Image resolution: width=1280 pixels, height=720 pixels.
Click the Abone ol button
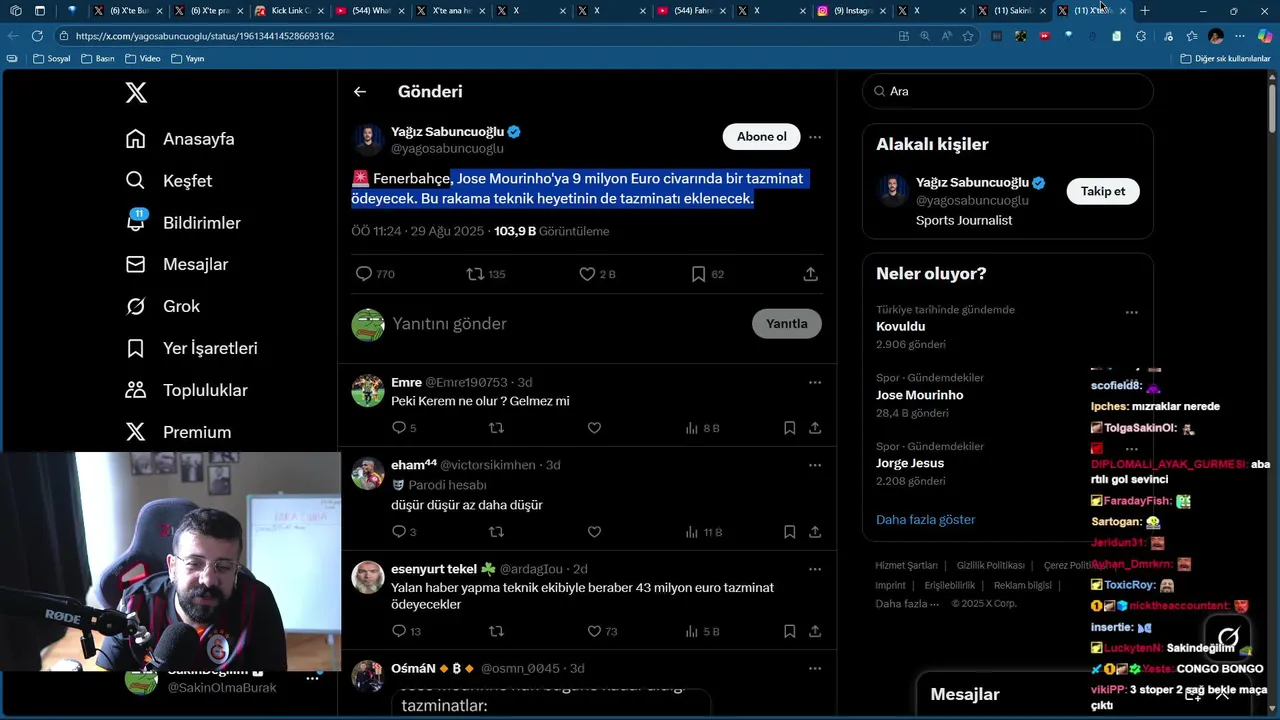tap(762, 137)
